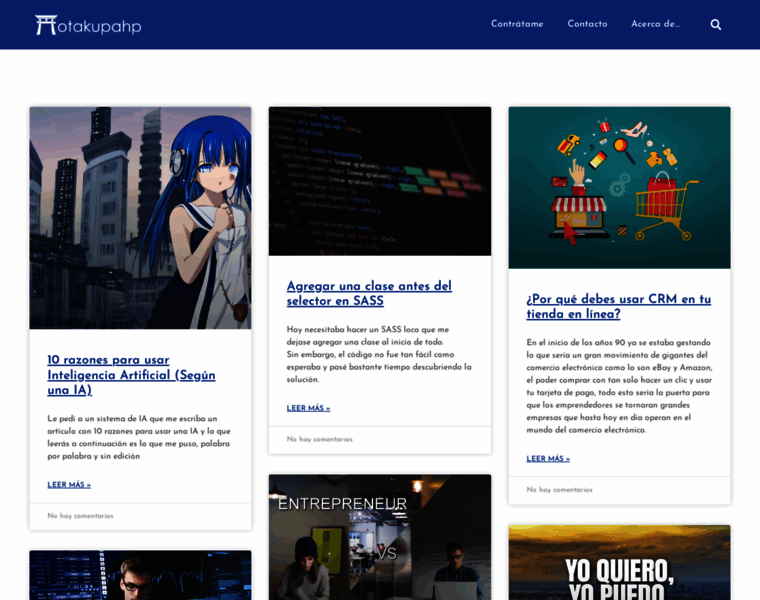The width and height of the screenshot is (760, 600).
Task: Click 'No hay comentarios' under the SASS post
Action: (319, 439)
